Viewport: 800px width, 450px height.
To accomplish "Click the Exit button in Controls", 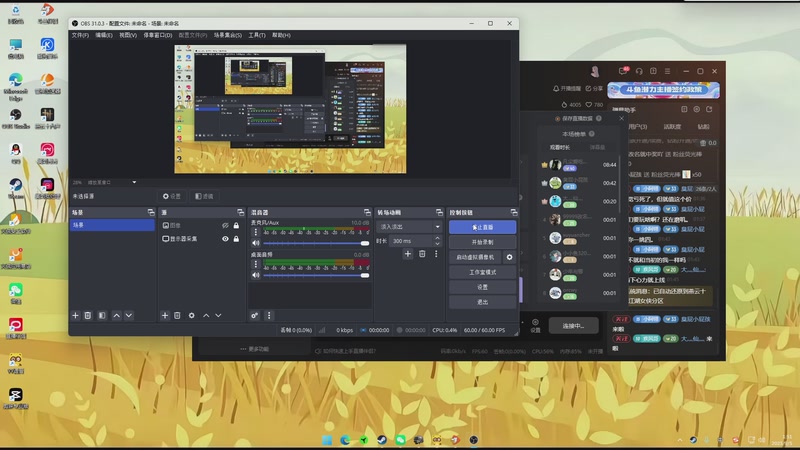I will [482, 302].
